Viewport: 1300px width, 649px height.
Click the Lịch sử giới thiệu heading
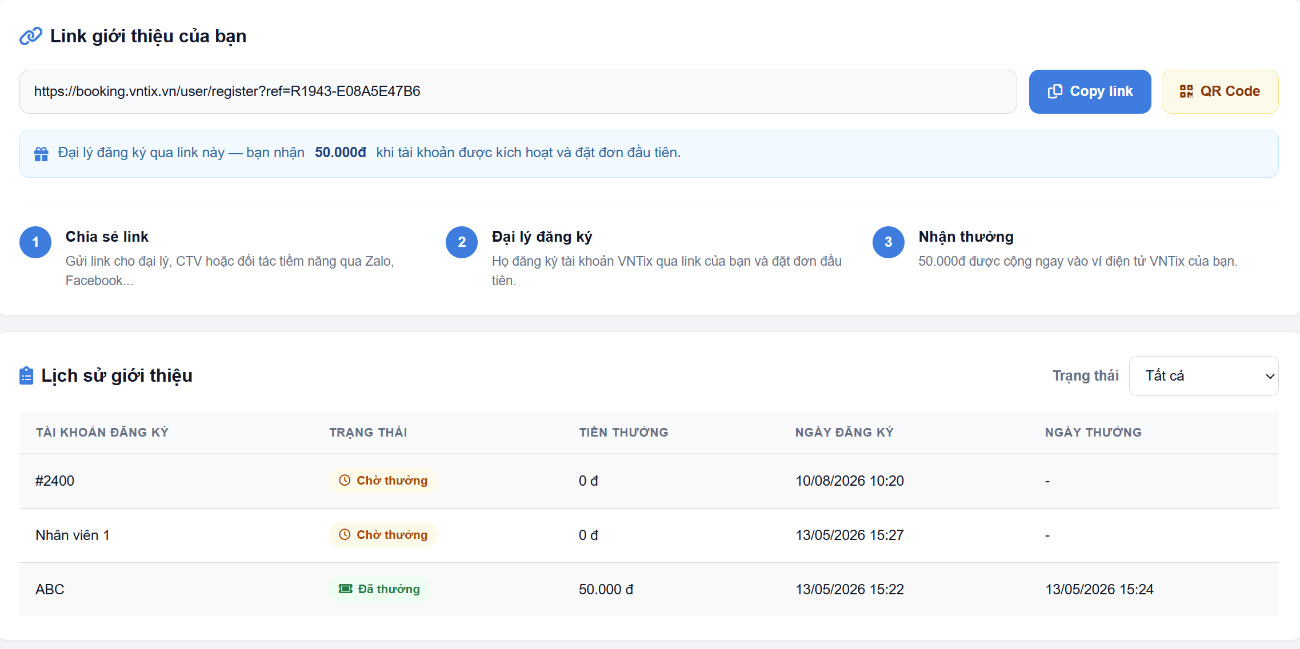[117, 376]
